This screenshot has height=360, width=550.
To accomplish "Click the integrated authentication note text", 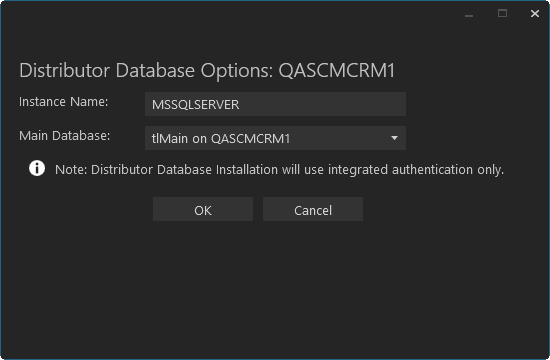I will 279,170.
